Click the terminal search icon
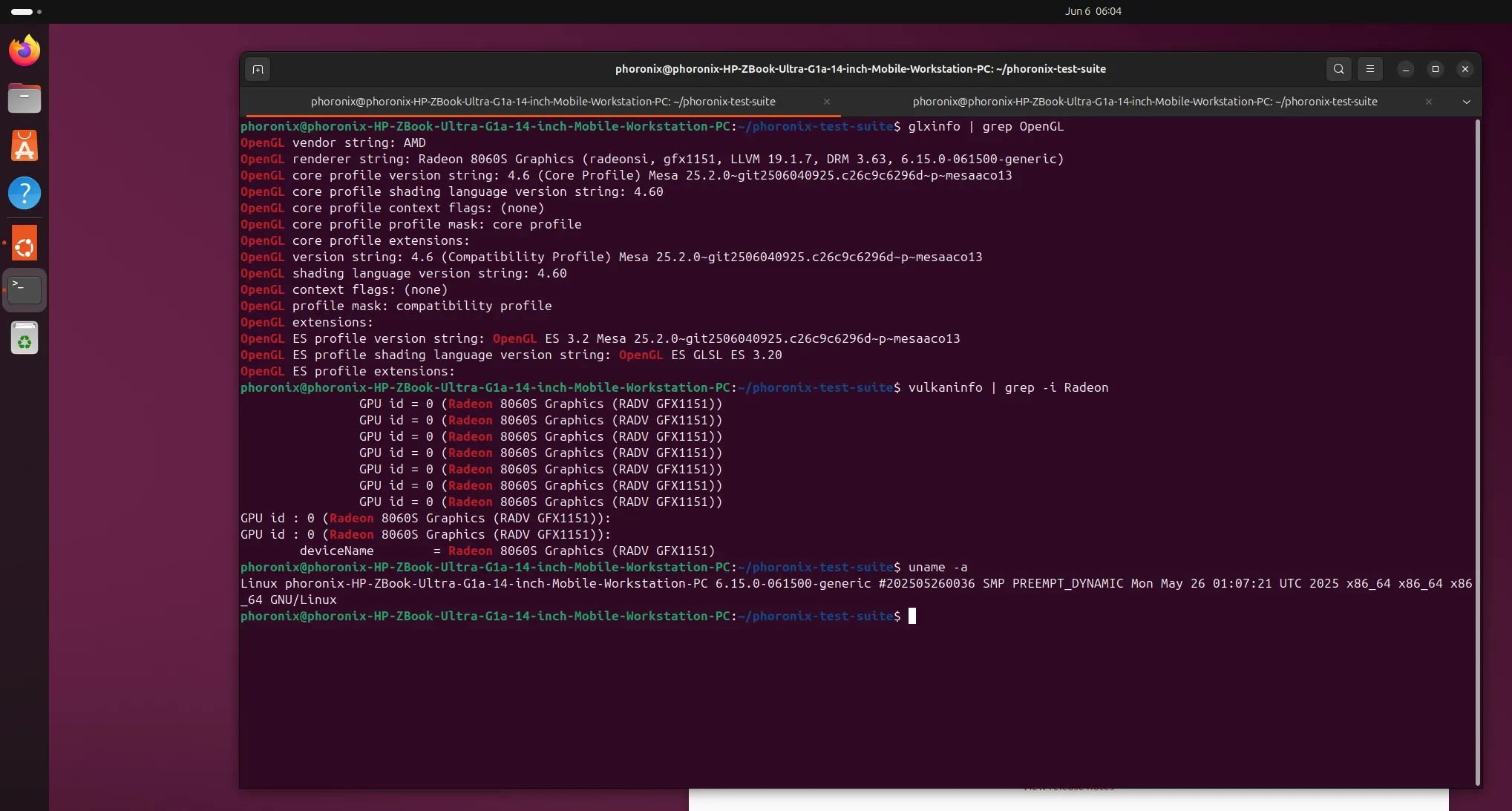Screen dimensions: 1512x811 pos(1338,69)
